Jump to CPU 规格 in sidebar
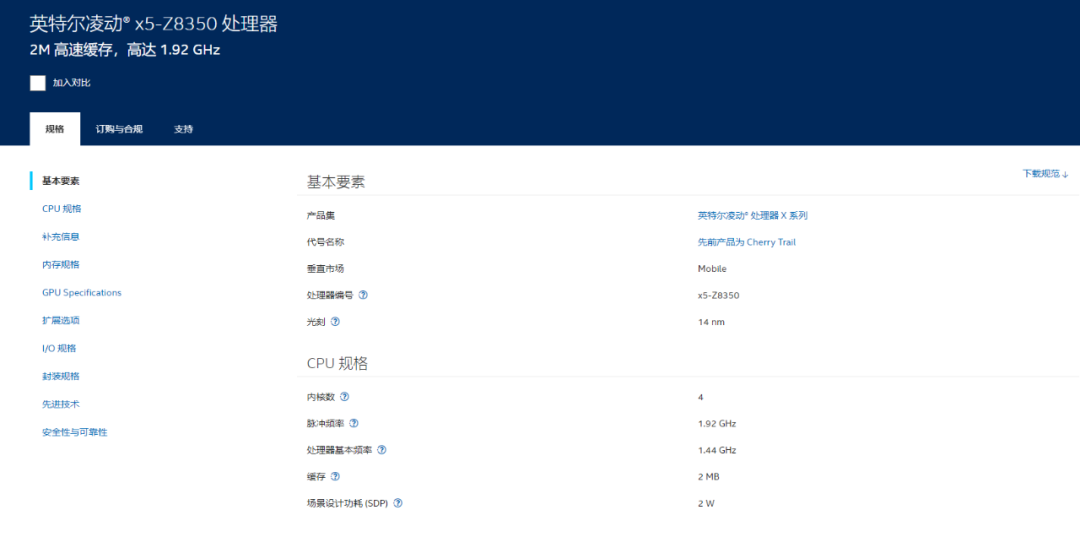Image resolution: width=1080 pixels, height=537 pixels. tap(61, 209)
